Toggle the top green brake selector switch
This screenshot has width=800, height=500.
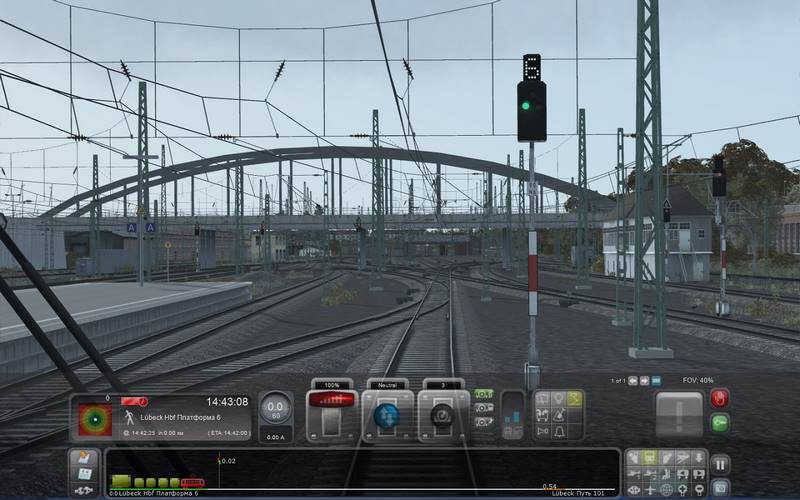[x=484, y=394]
